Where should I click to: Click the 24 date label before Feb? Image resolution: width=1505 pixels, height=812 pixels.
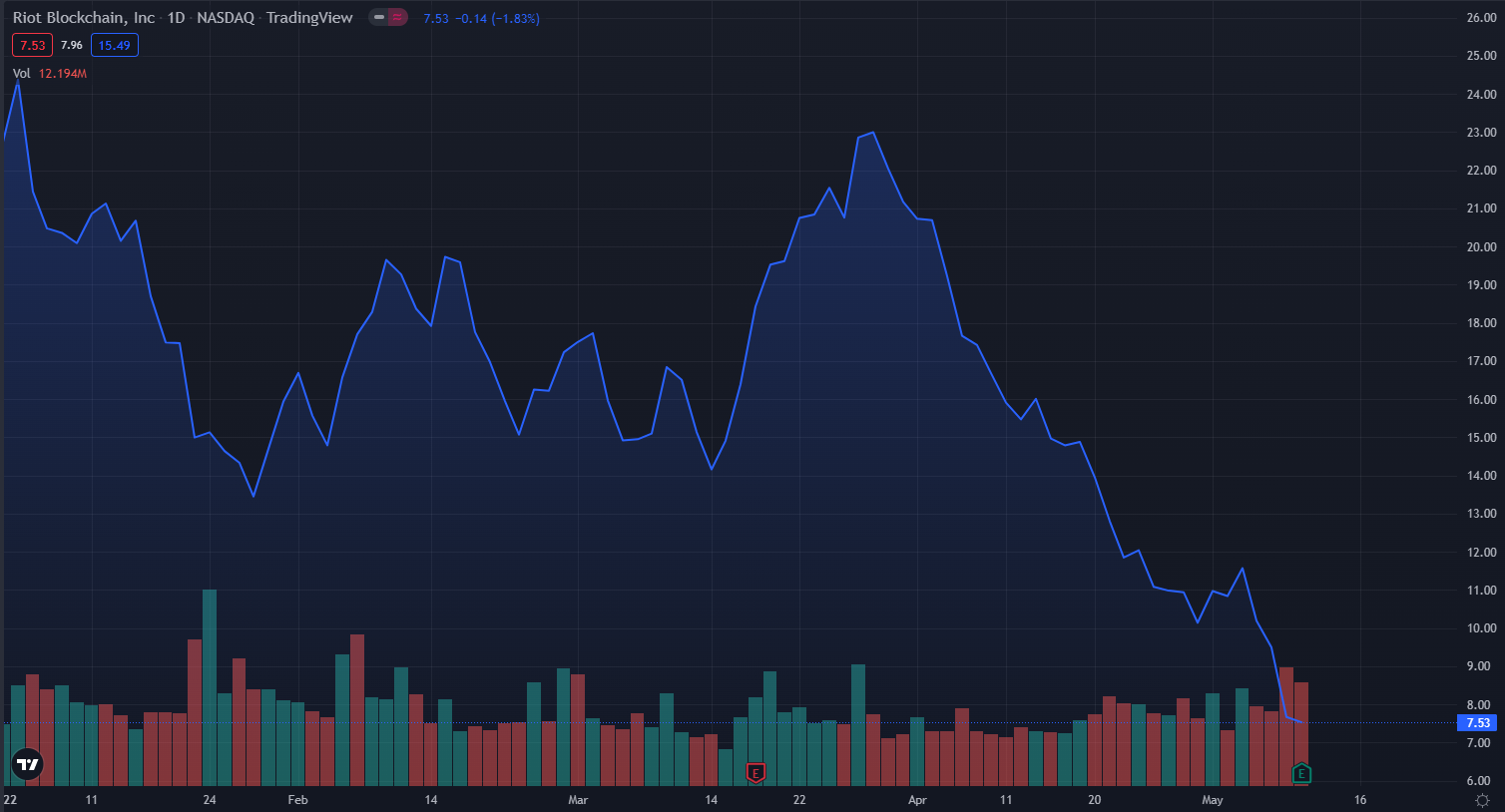click(210, 800)
